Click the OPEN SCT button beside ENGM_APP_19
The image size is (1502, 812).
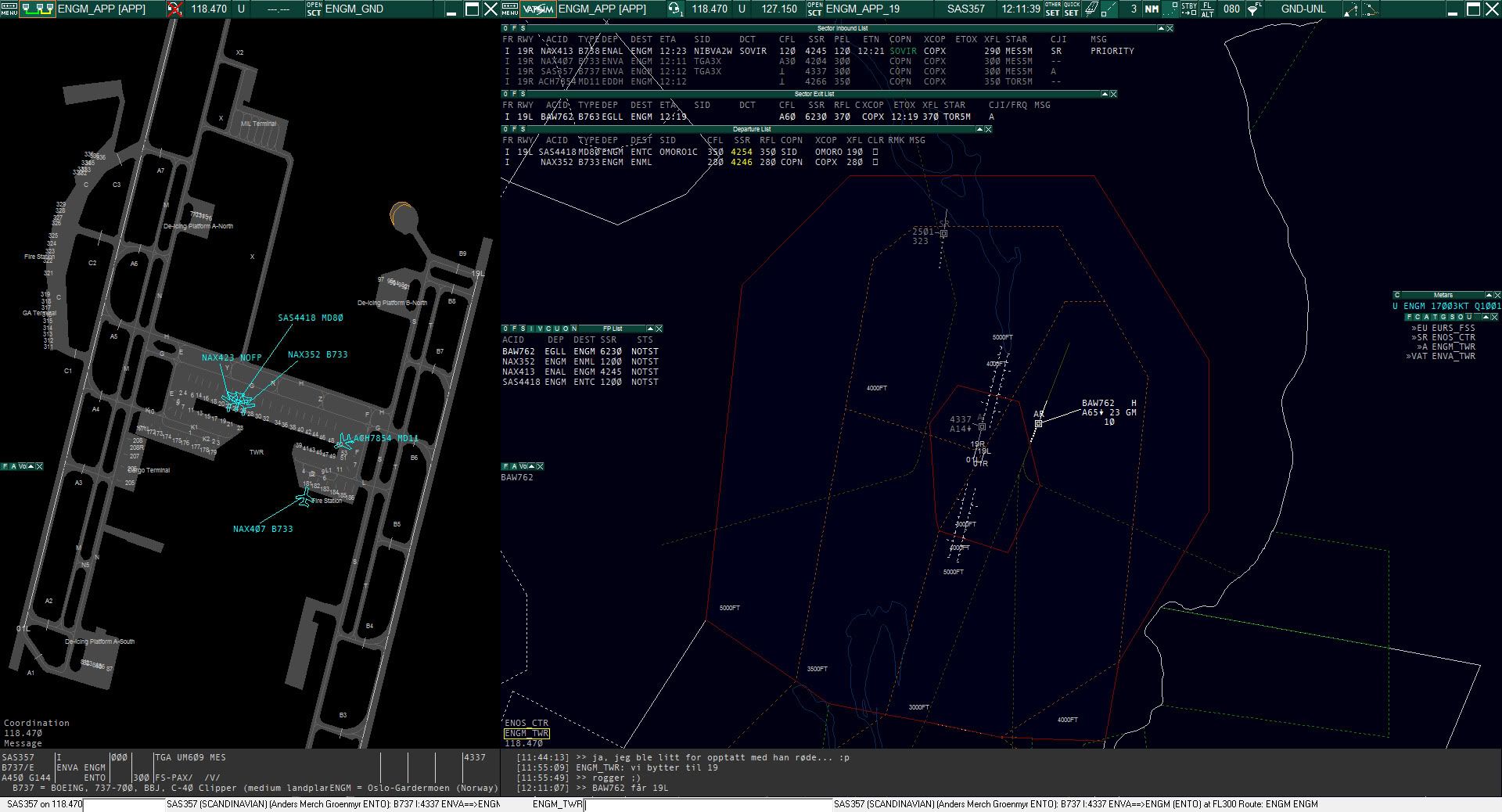814,9
